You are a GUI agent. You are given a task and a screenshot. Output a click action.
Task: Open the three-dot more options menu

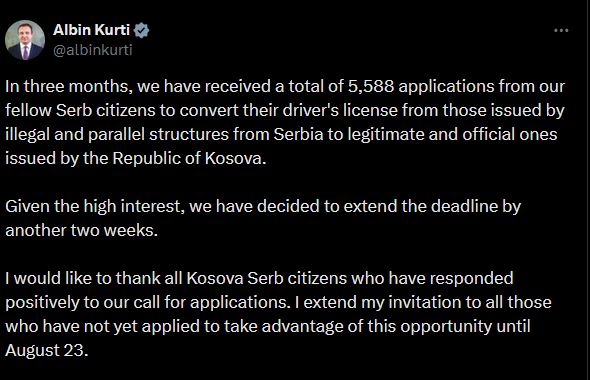pyautogui.click(x=561, y=30)
